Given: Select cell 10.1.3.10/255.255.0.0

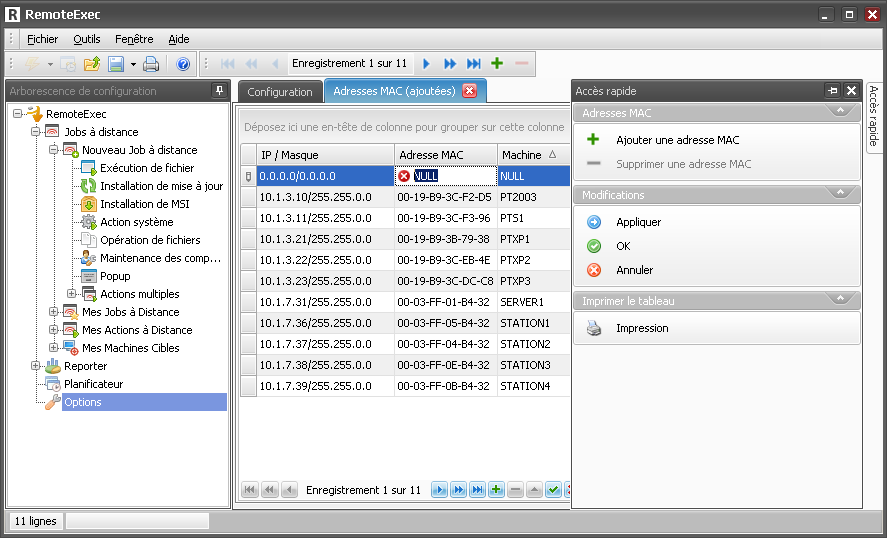Looking at the screenshot, I should [325, 197].
